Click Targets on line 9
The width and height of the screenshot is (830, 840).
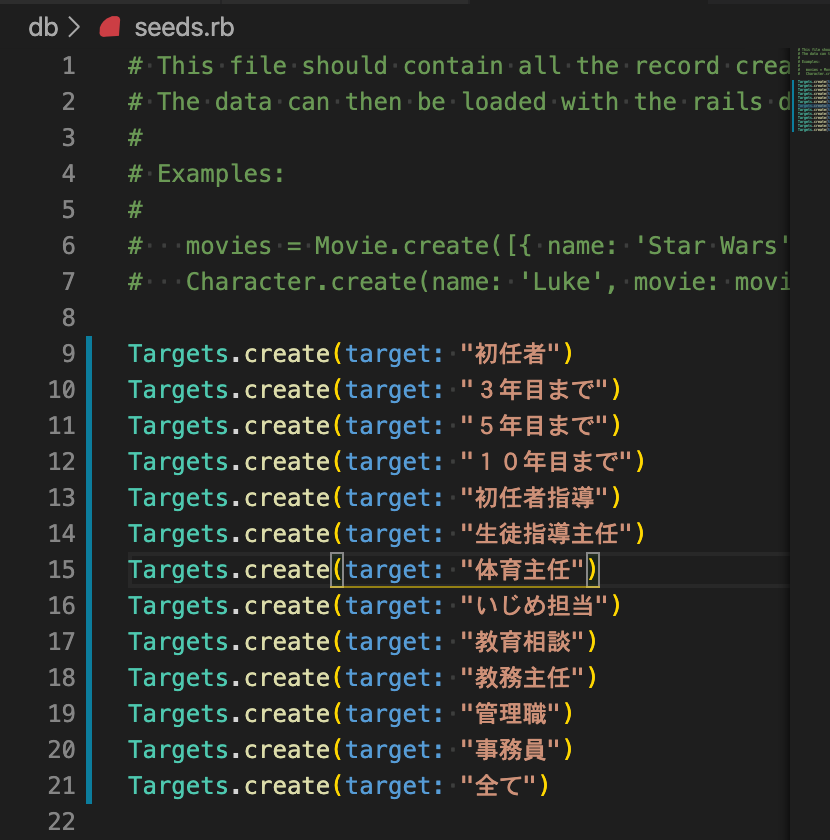tap(178, 354)
